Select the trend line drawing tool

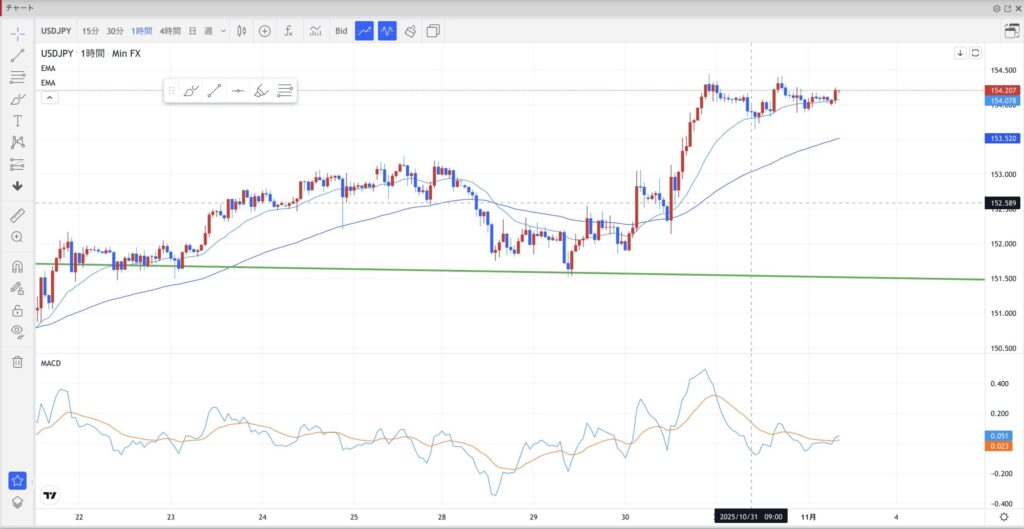pos(17,55)
